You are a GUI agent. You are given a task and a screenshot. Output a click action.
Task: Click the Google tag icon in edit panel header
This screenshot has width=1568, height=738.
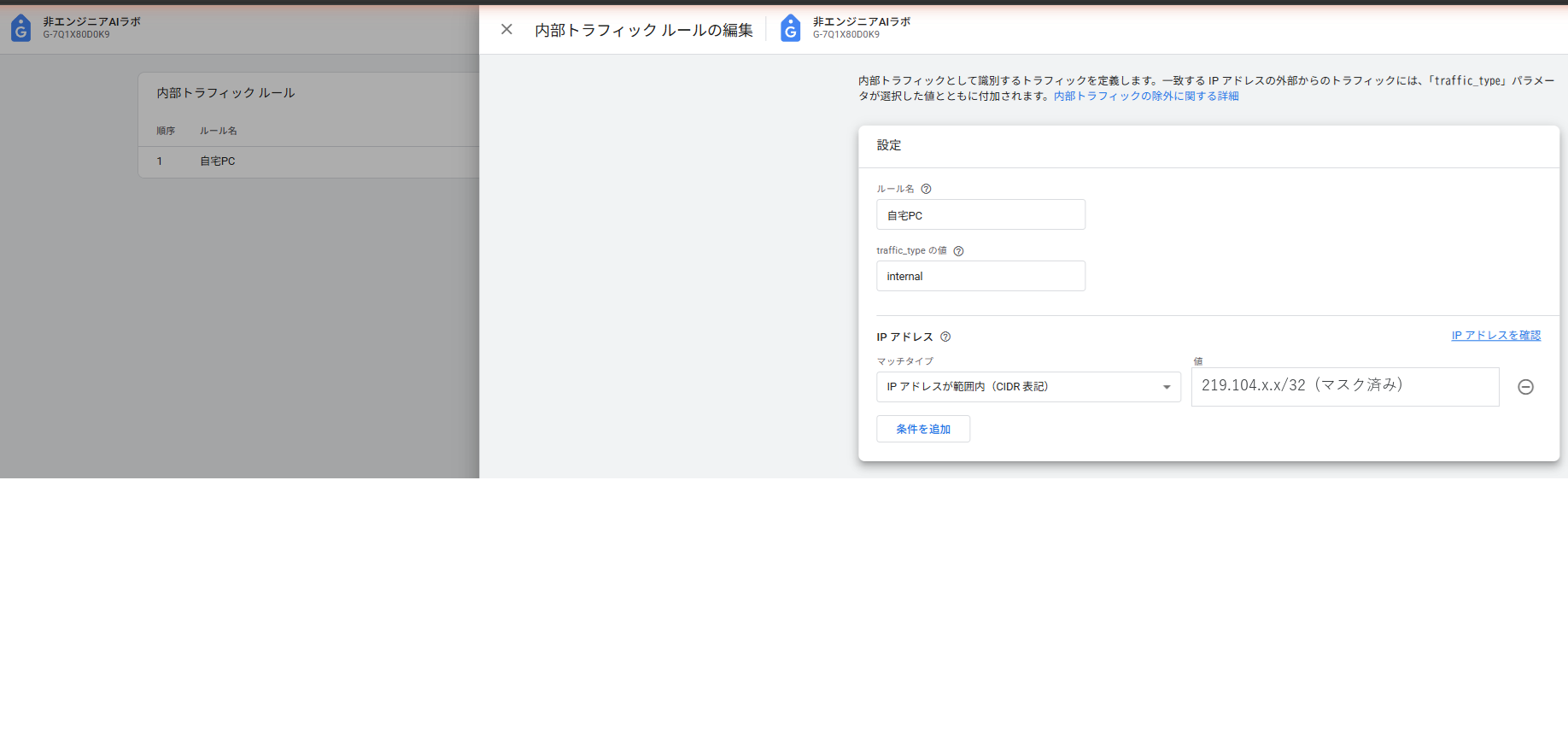[791, 27]
